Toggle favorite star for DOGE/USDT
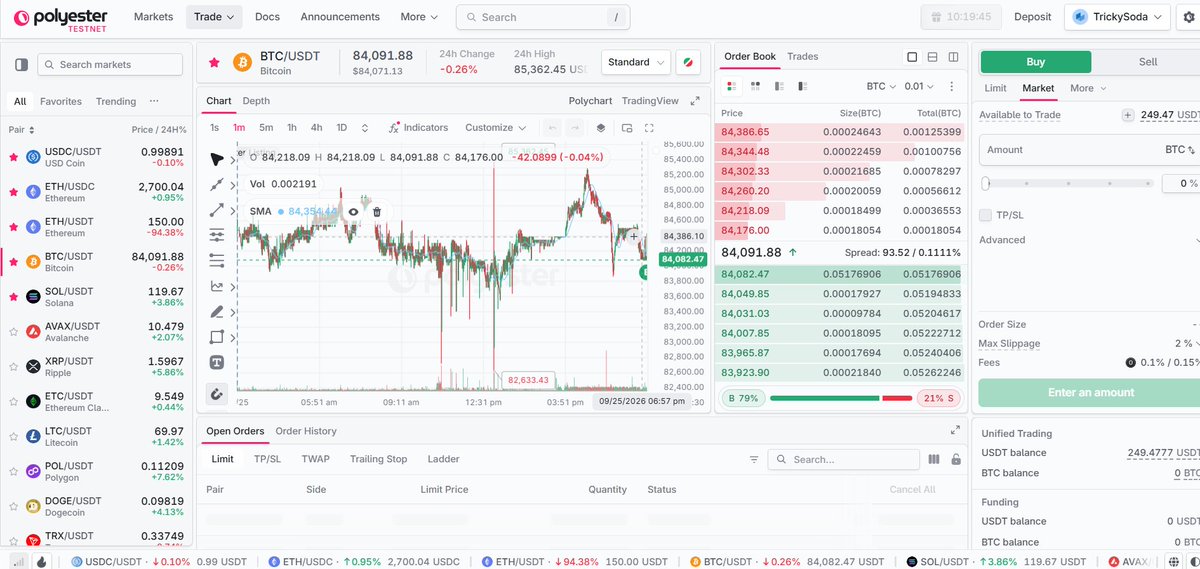 [13, 506]
